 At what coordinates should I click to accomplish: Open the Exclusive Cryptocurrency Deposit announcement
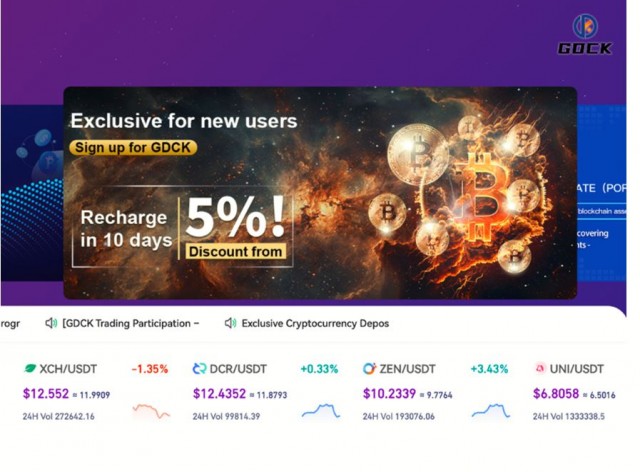(x=315, y=323)
